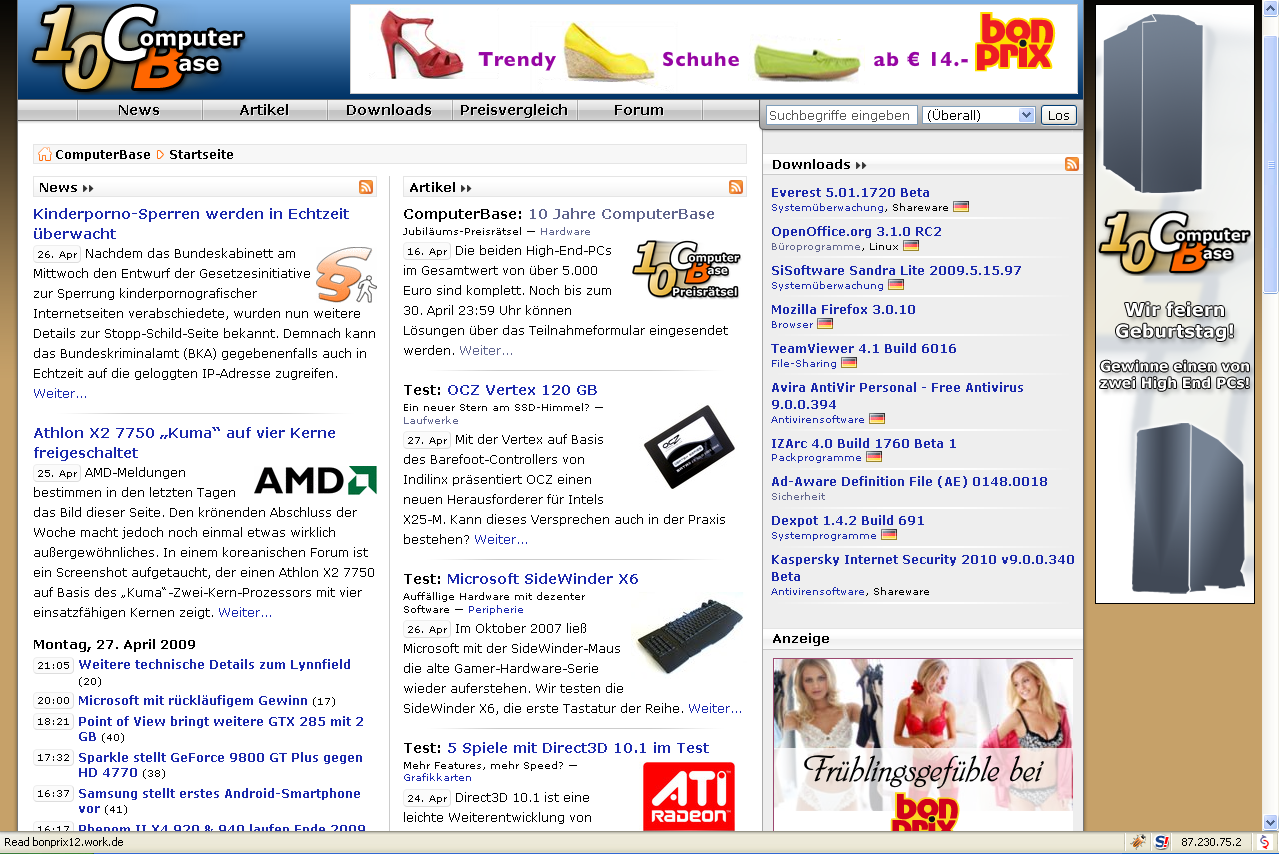
Task: Open the Mozilla Firefox 3.0.10 download
Action: pyautogui.click(x=843, y=309)
